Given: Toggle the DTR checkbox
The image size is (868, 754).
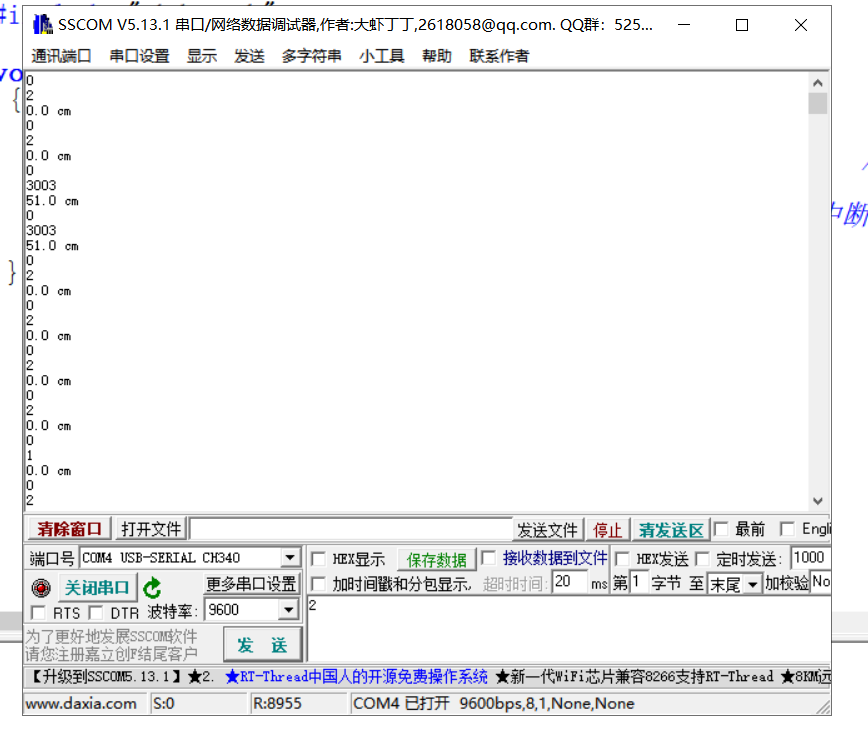Looking at the screenshot, I should (x=96, y=612).
